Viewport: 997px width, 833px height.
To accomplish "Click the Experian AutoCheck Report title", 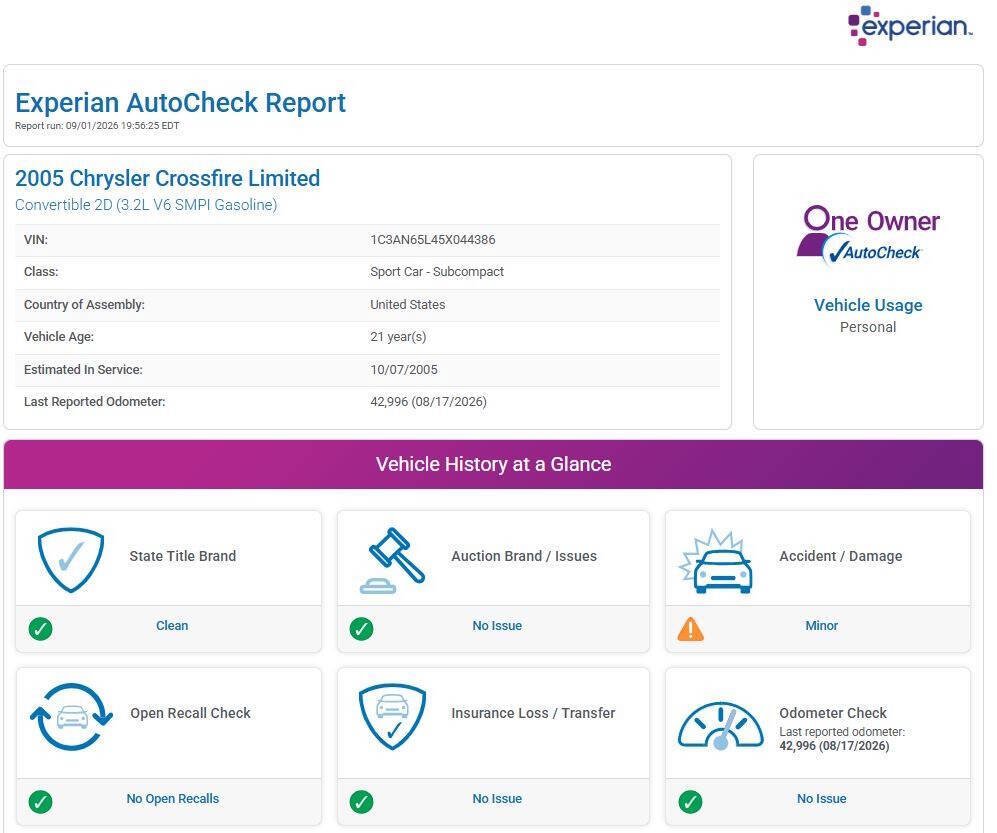I will point(181,102).
